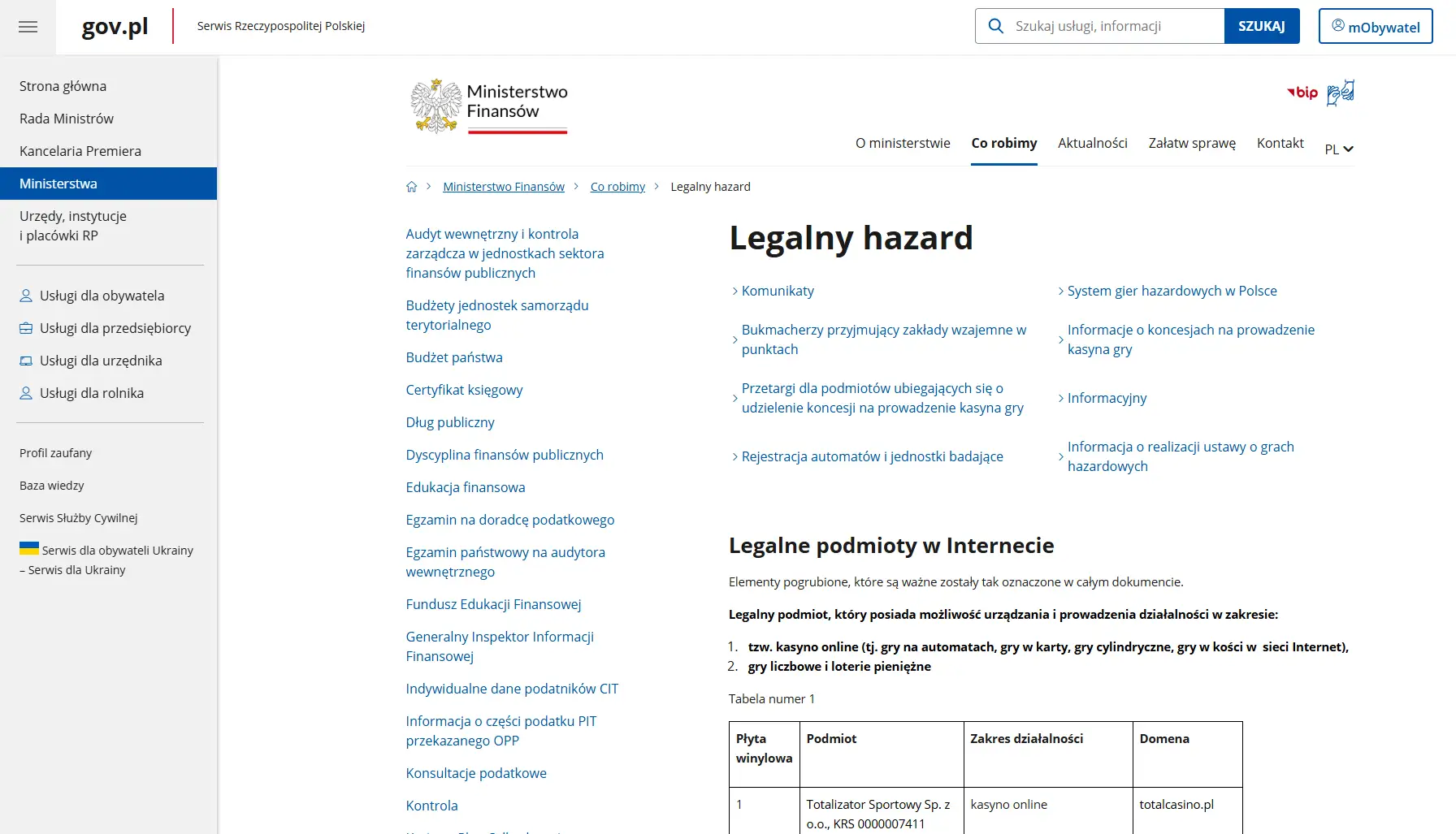Click Ministerstwo Finansów breadcrumb link
This screenshot has width=1456, height=834.
tap(504, 187)
